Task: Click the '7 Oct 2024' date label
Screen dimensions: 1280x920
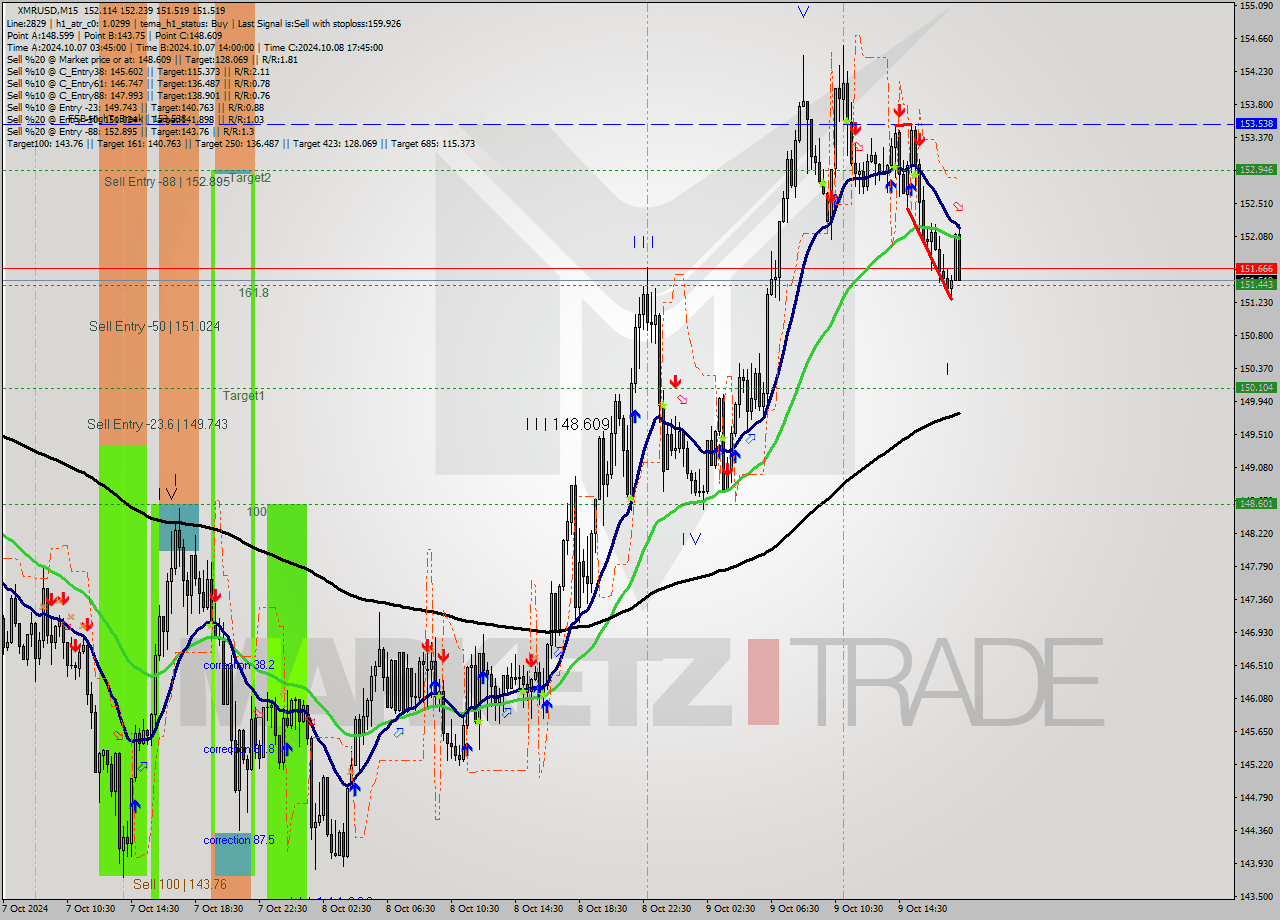Action: 27,909
